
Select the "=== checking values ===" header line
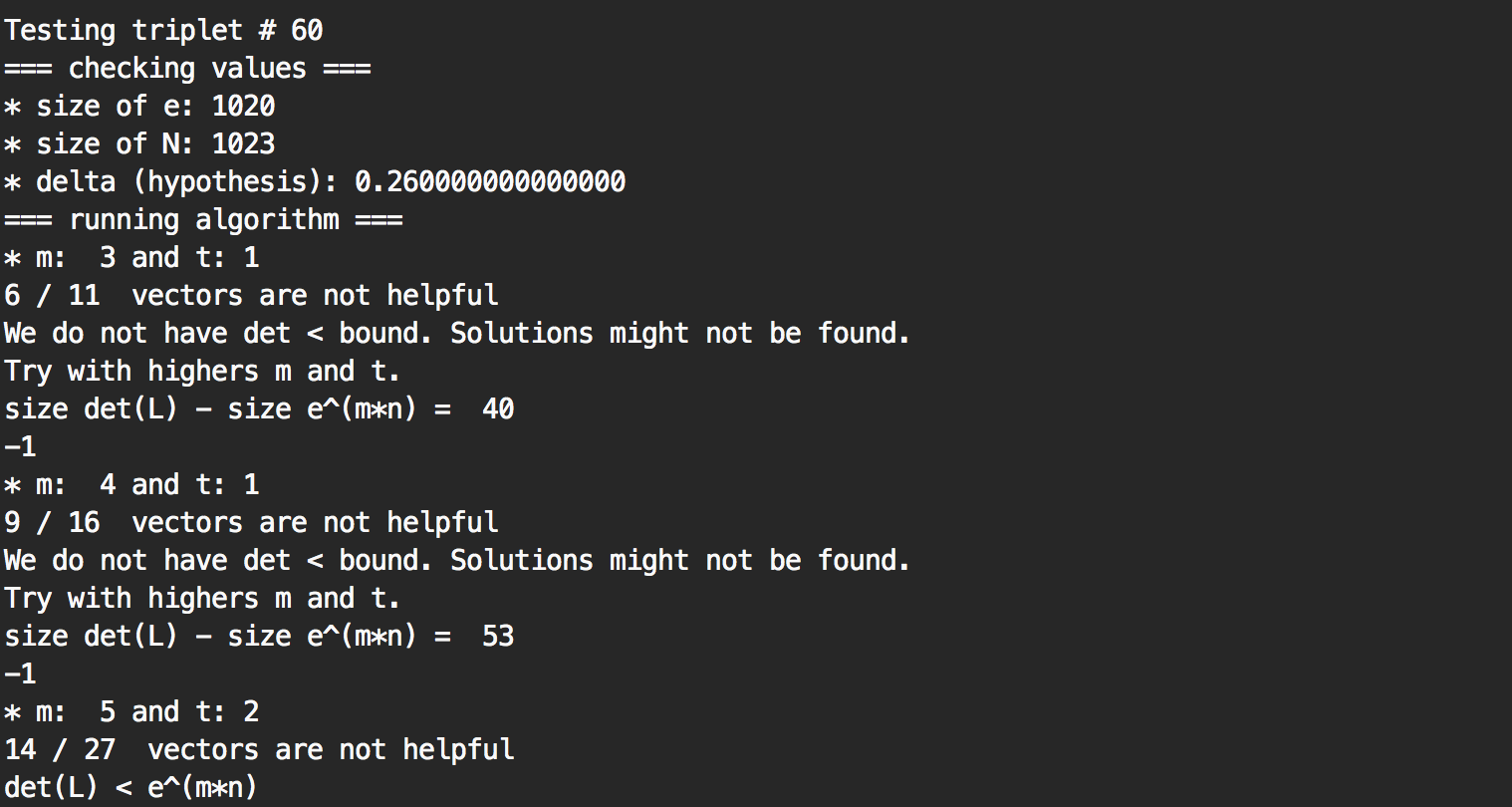(187, 68)
